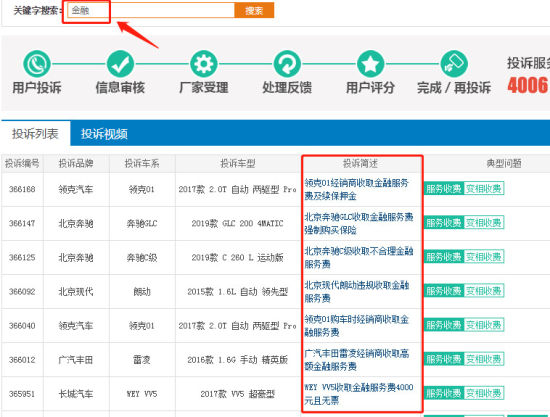Select complaint number 366012
This screenshot has width=550, height=417.
pos(22,359)
